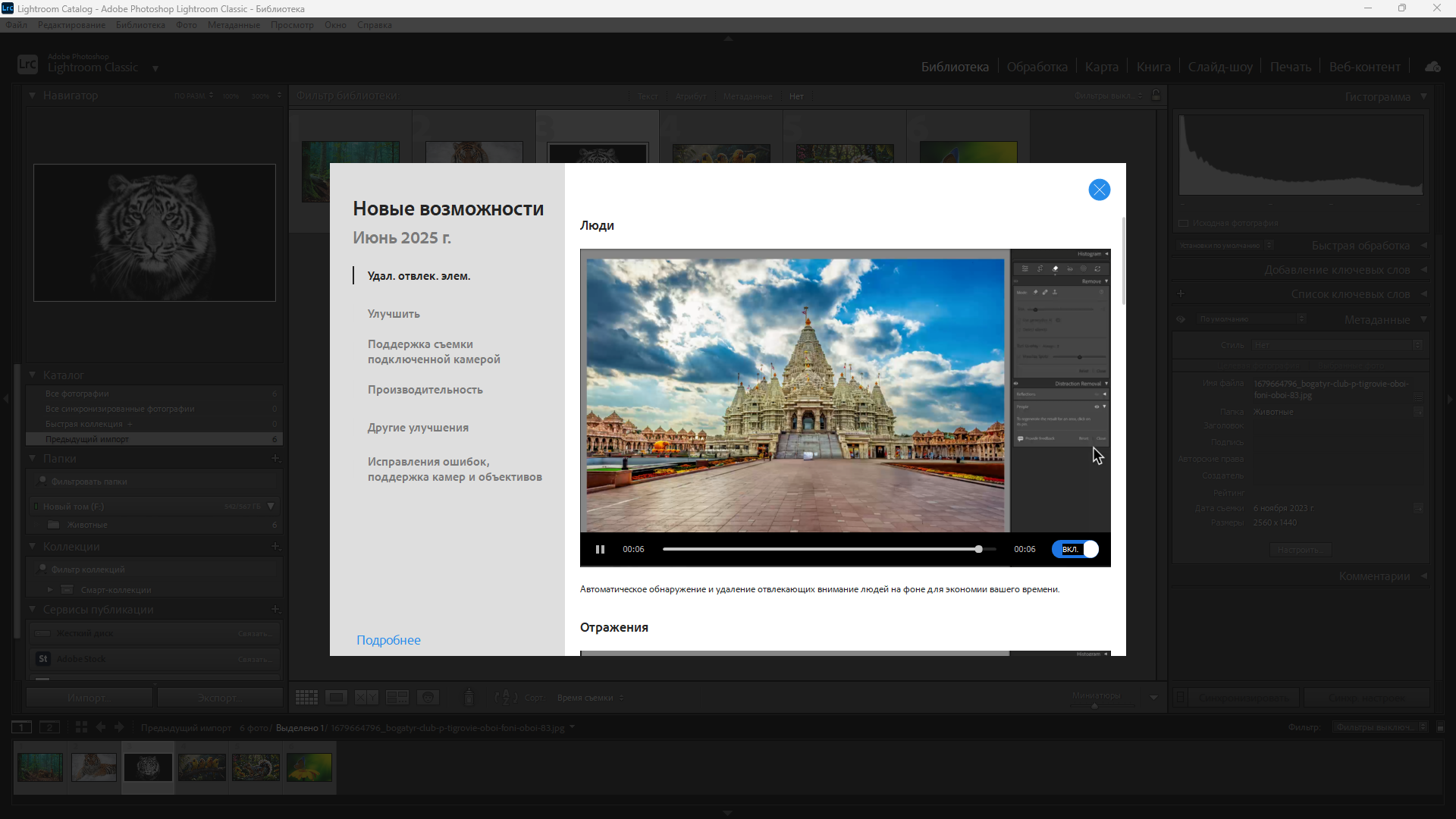
Task: Open the Метаданные menu
Action: pos(234,25)
